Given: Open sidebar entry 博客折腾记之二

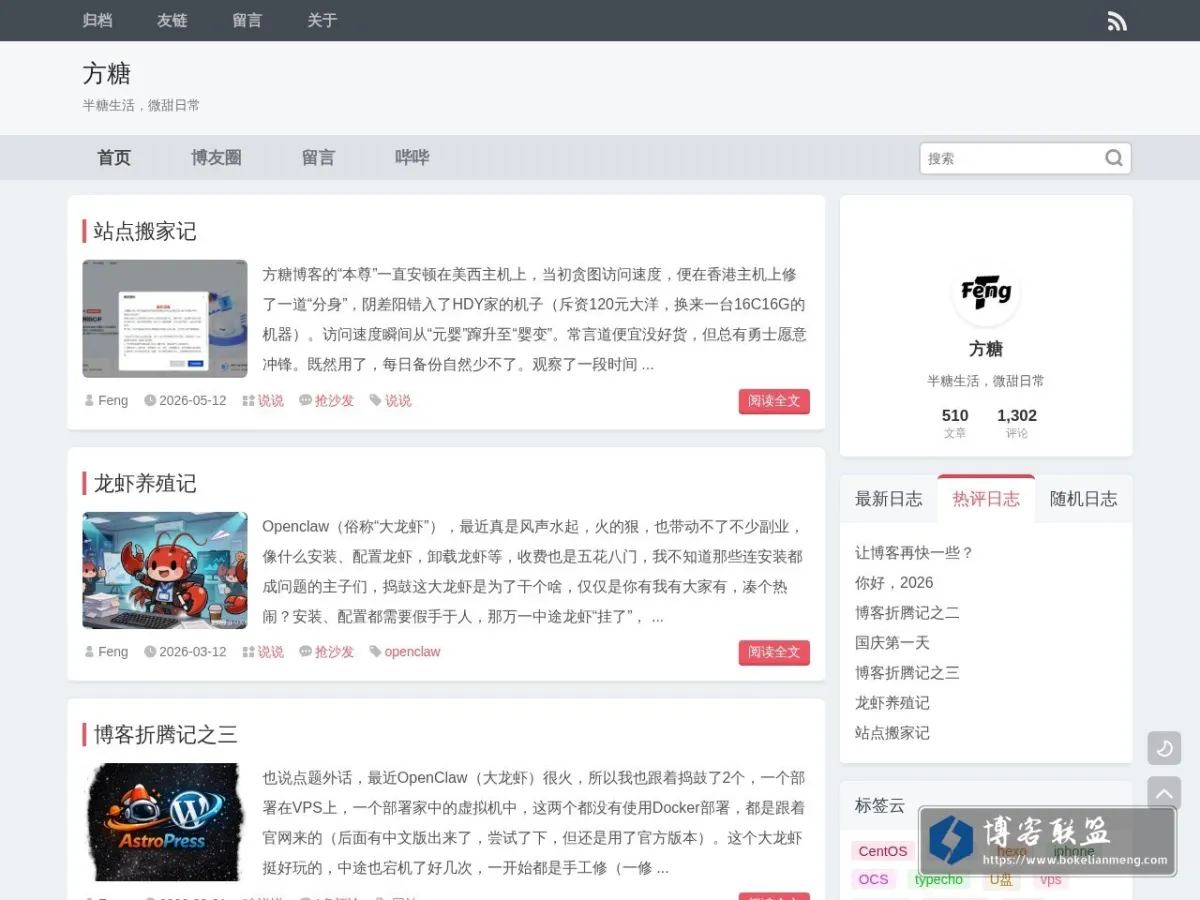Looking at the screenshot, I should (x=907, y=612).
